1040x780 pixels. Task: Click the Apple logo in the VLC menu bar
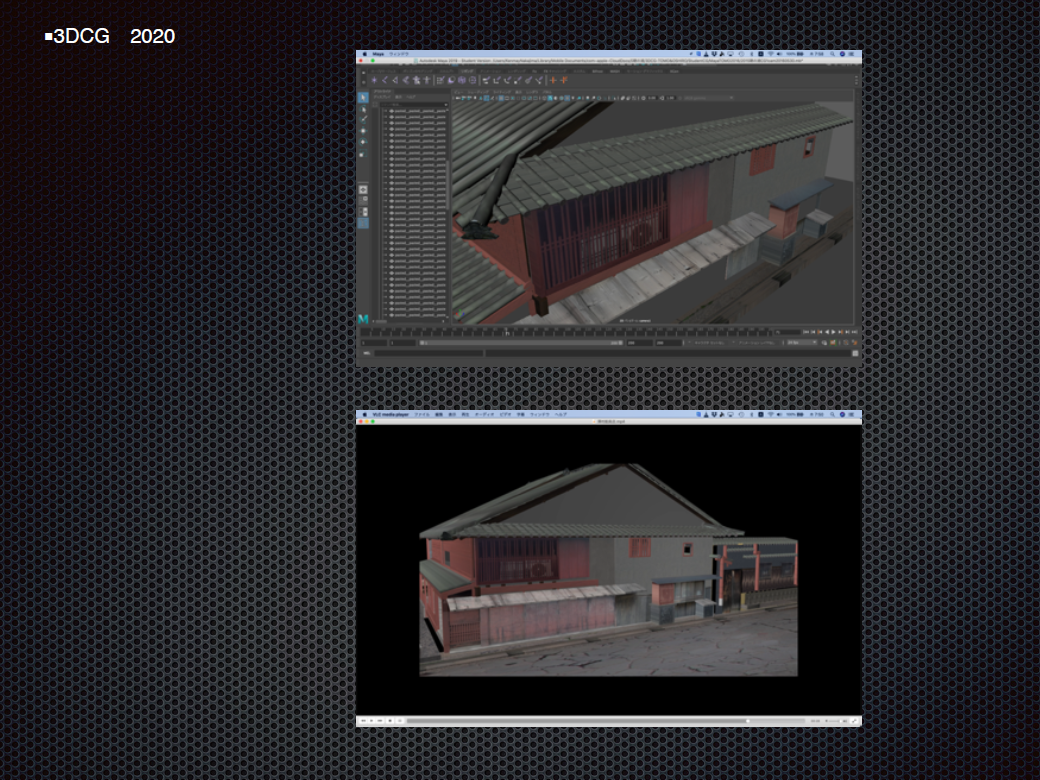(361, 413)
